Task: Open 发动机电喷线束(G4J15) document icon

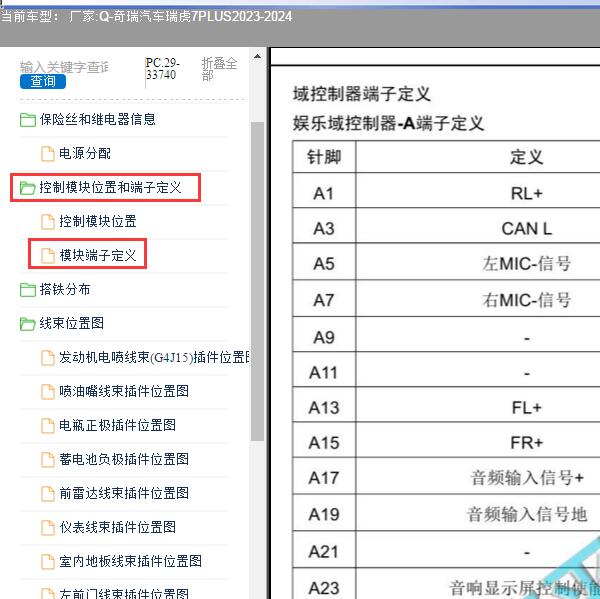Action: [x=47, y=358]
